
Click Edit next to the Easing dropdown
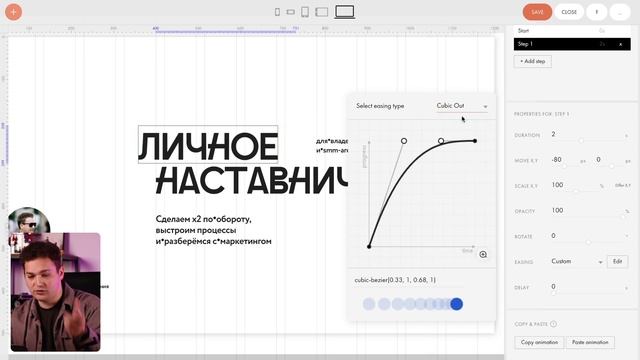pyautogui.click(x=617, y=261)
